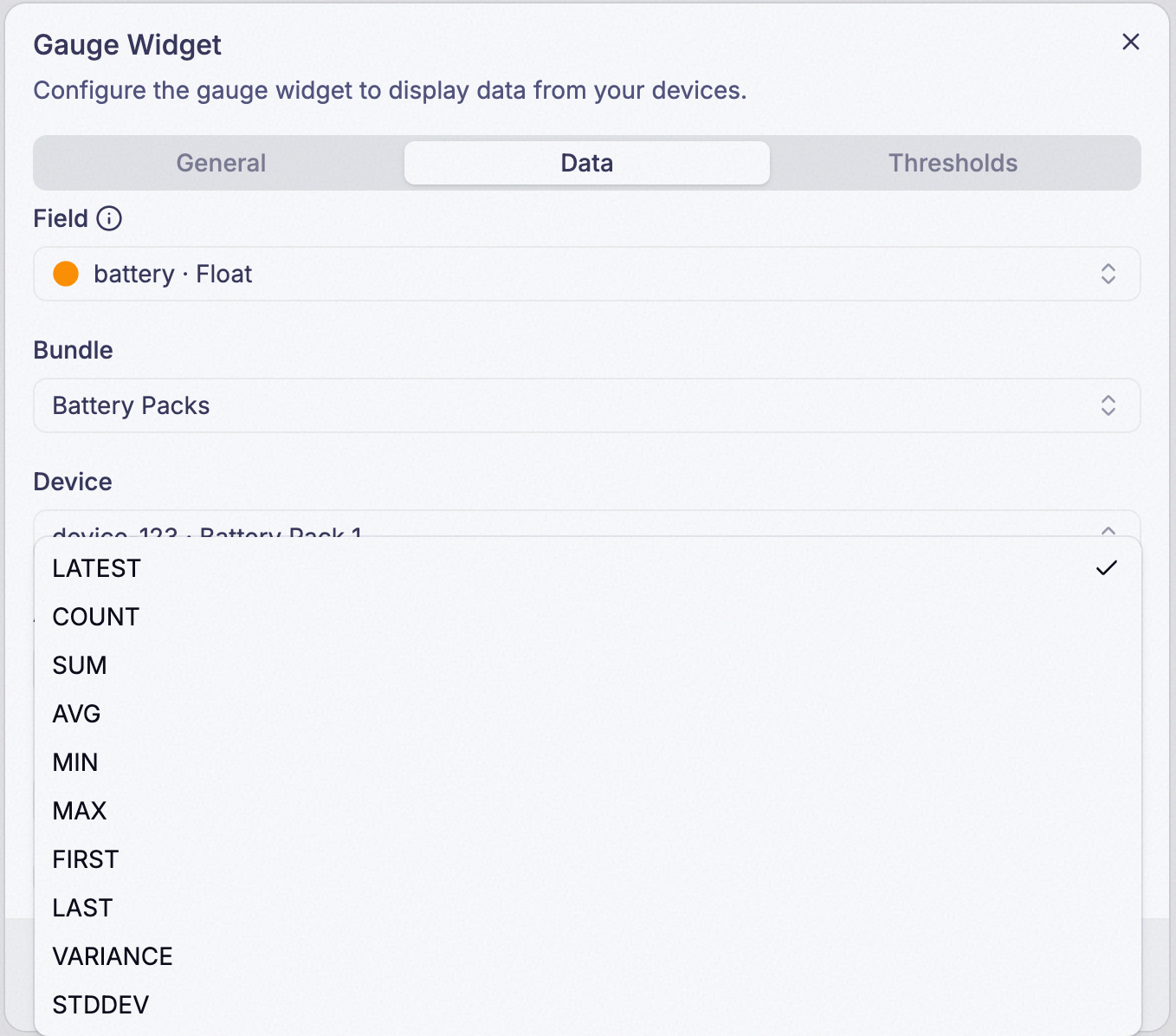Select the MAX option
Image resolution: width=1176 pixels, height=1036 pixels.
(587, 811)
